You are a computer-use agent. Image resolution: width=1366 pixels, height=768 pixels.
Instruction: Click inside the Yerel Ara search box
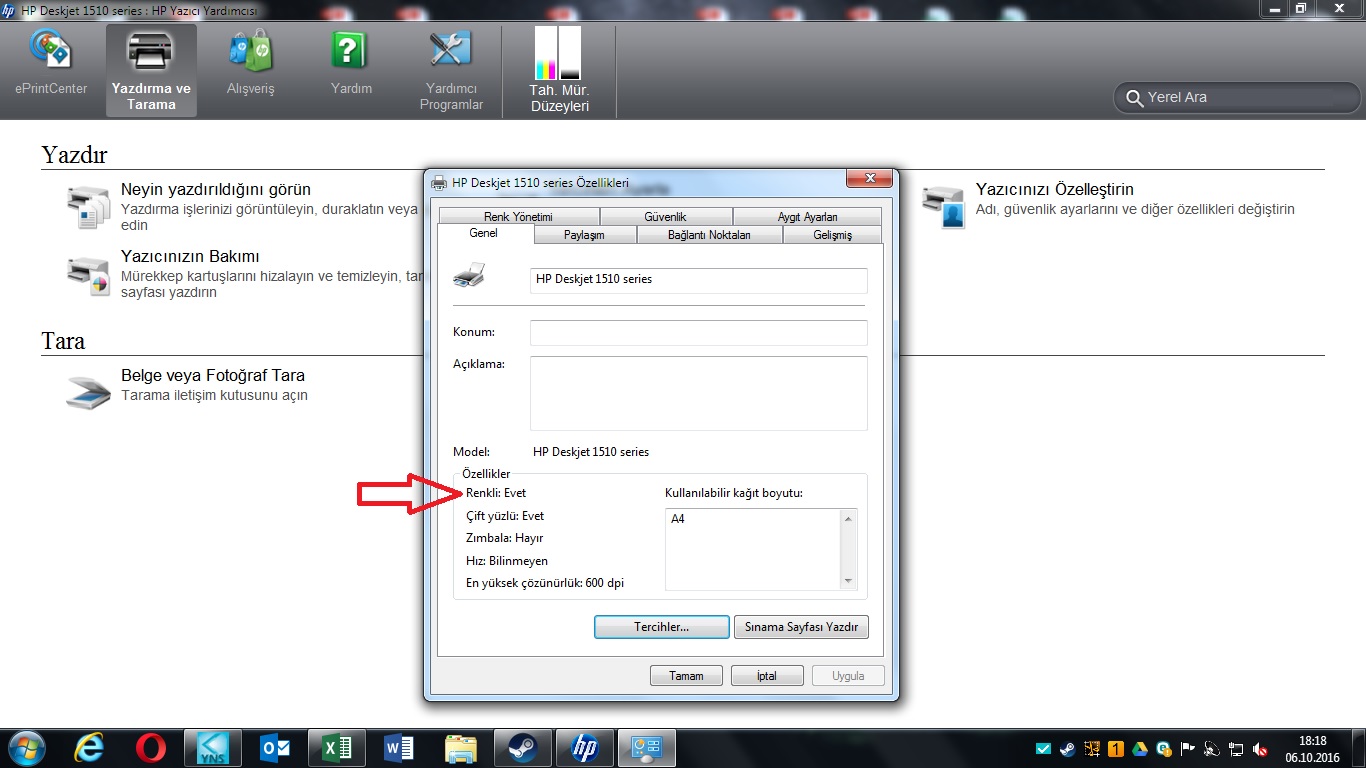1238,97
